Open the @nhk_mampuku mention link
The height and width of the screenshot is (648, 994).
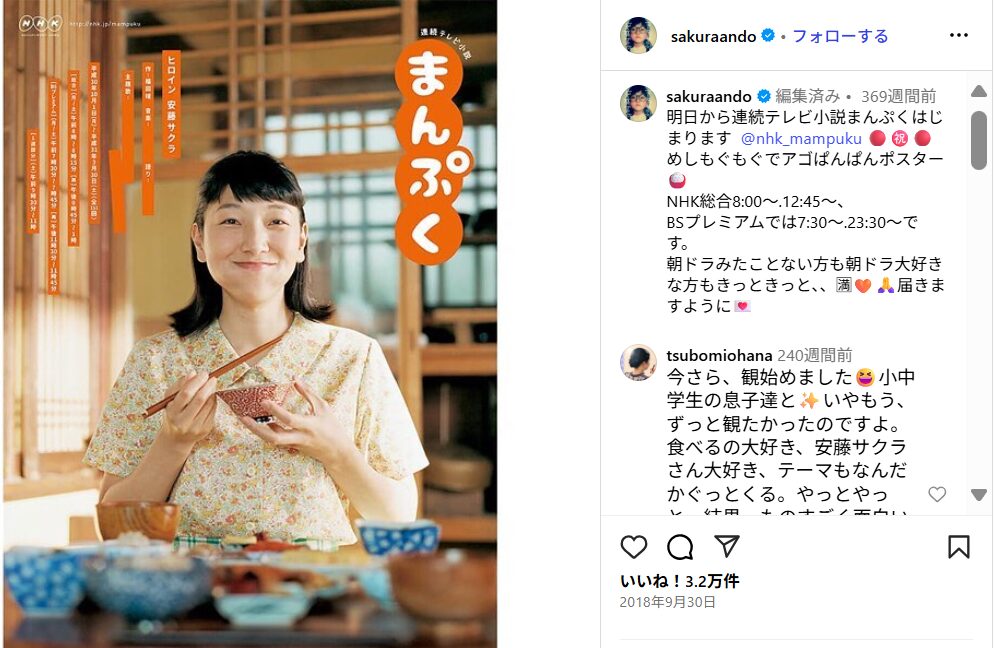click(801, 138)
